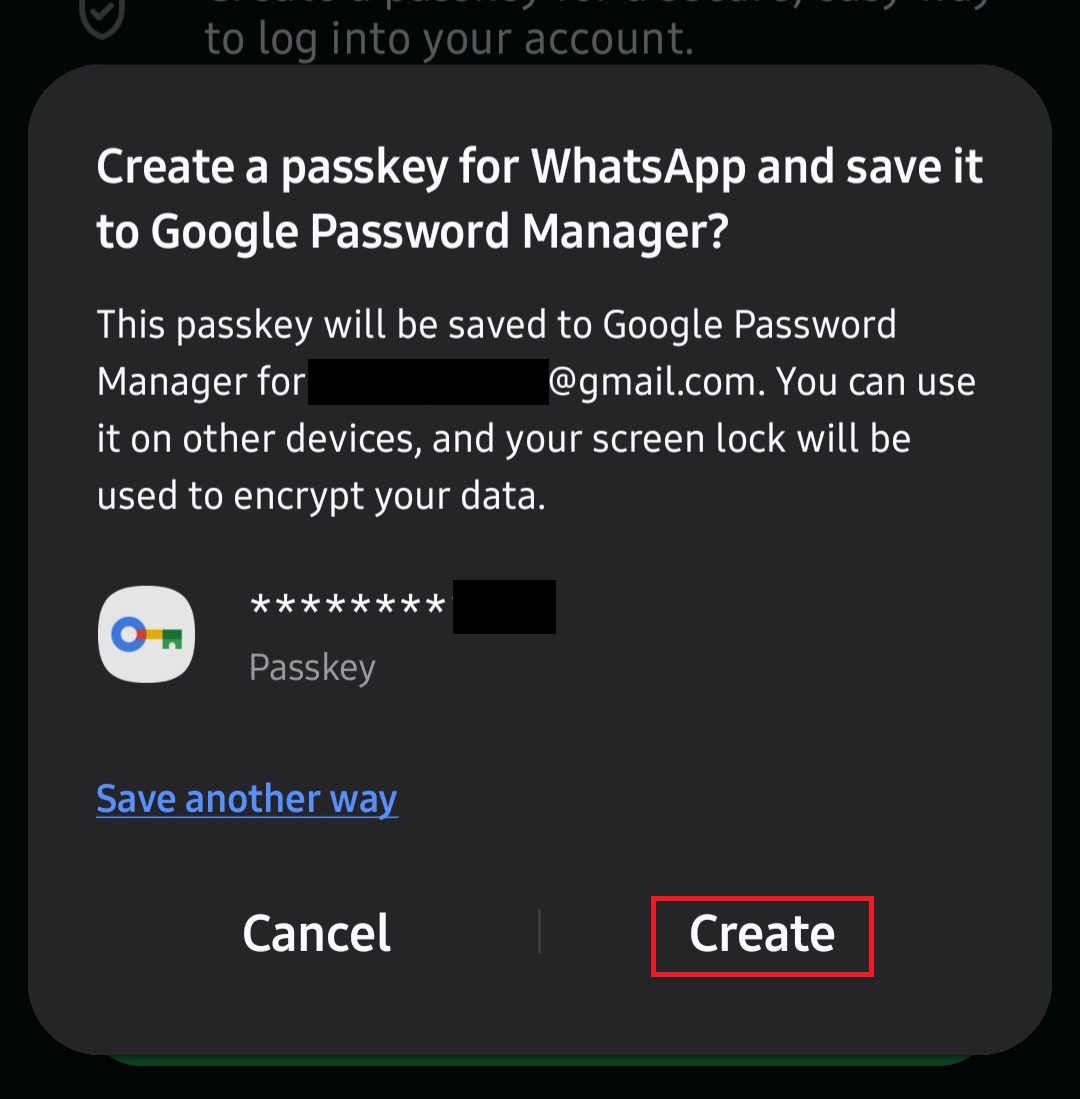The height and width of the screenshot is (1099, 1080).
Task: Open the Save another way link
Action: (x=247, y=799)
